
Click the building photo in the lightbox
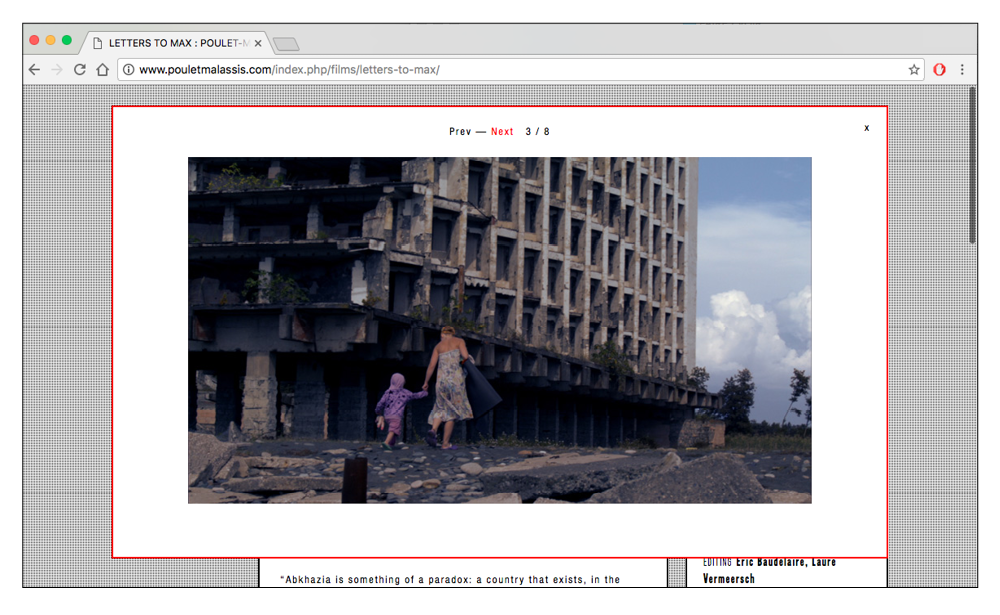499,330
